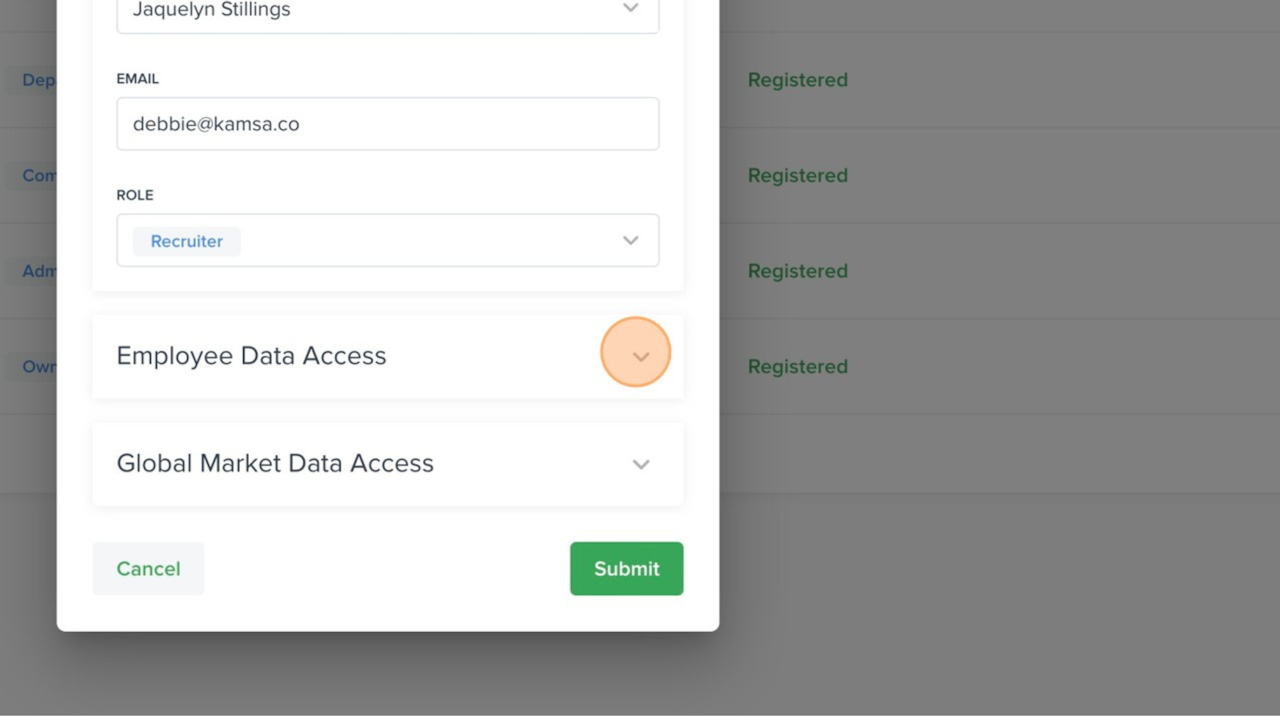
Task: Click Registered status in the Adm row
Action: click(x=797, y=271)
